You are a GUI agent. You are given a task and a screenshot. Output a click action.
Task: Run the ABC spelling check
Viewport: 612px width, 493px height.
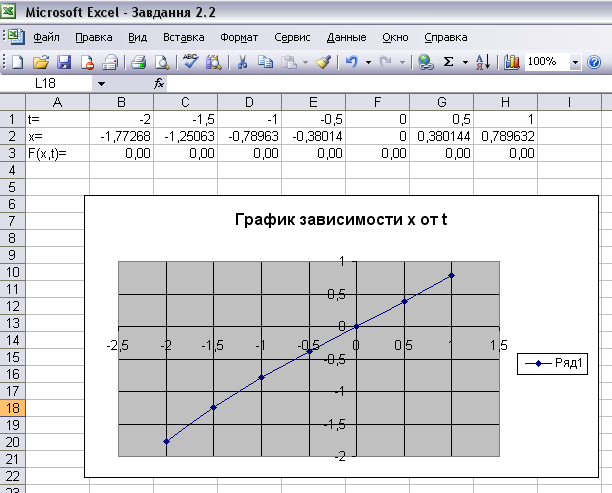tap(190, 61)
